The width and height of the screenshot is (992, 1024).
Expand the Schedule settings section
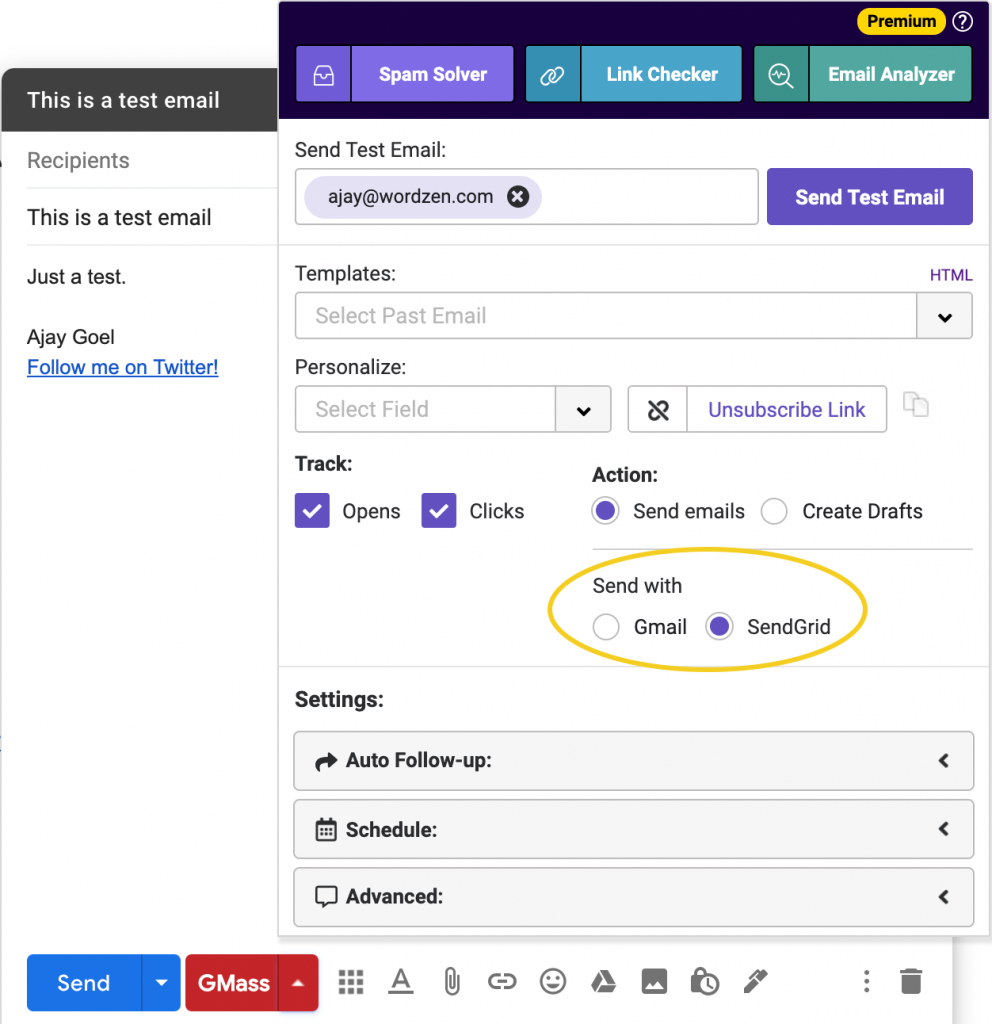(633, 829)
